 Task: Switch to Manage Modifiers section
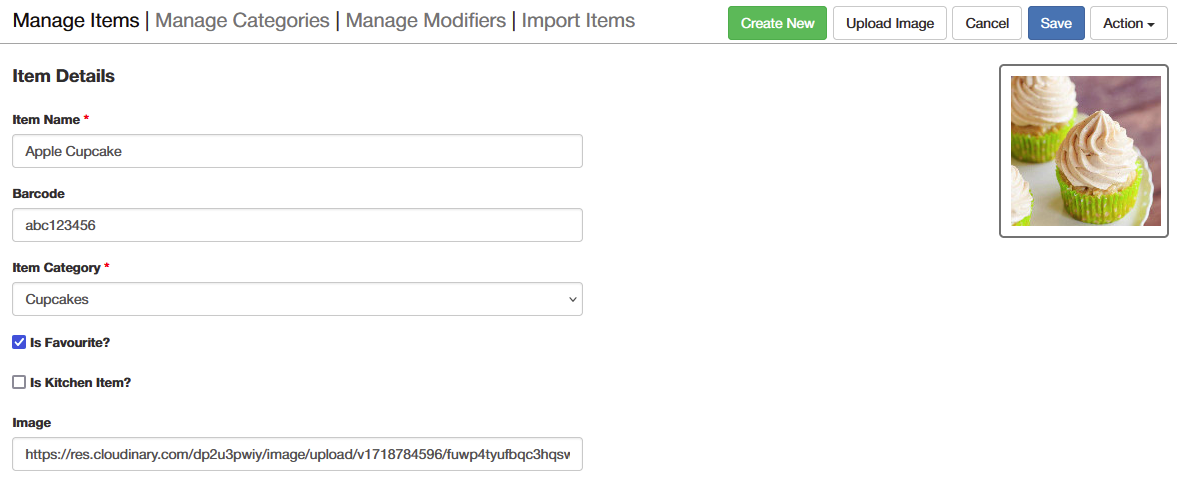click(426, 20)
